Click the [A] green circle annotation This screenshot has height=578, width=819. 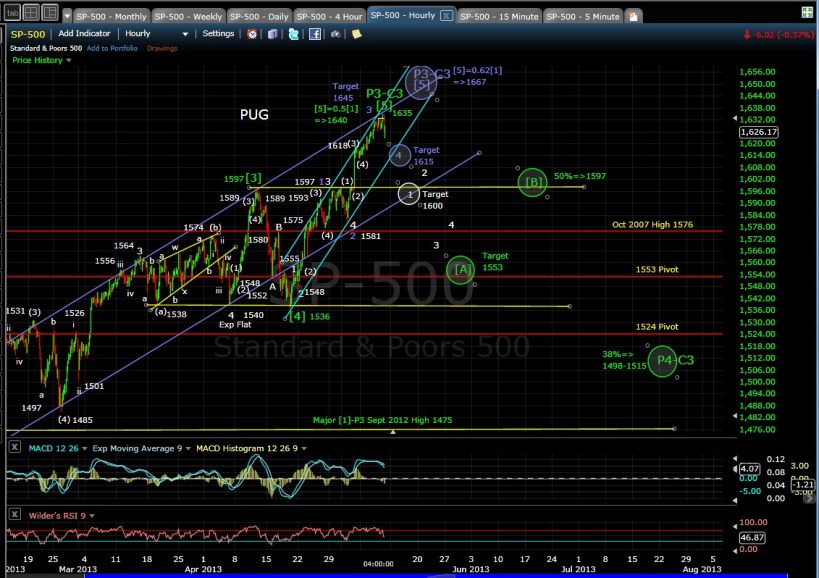[461, 269]
